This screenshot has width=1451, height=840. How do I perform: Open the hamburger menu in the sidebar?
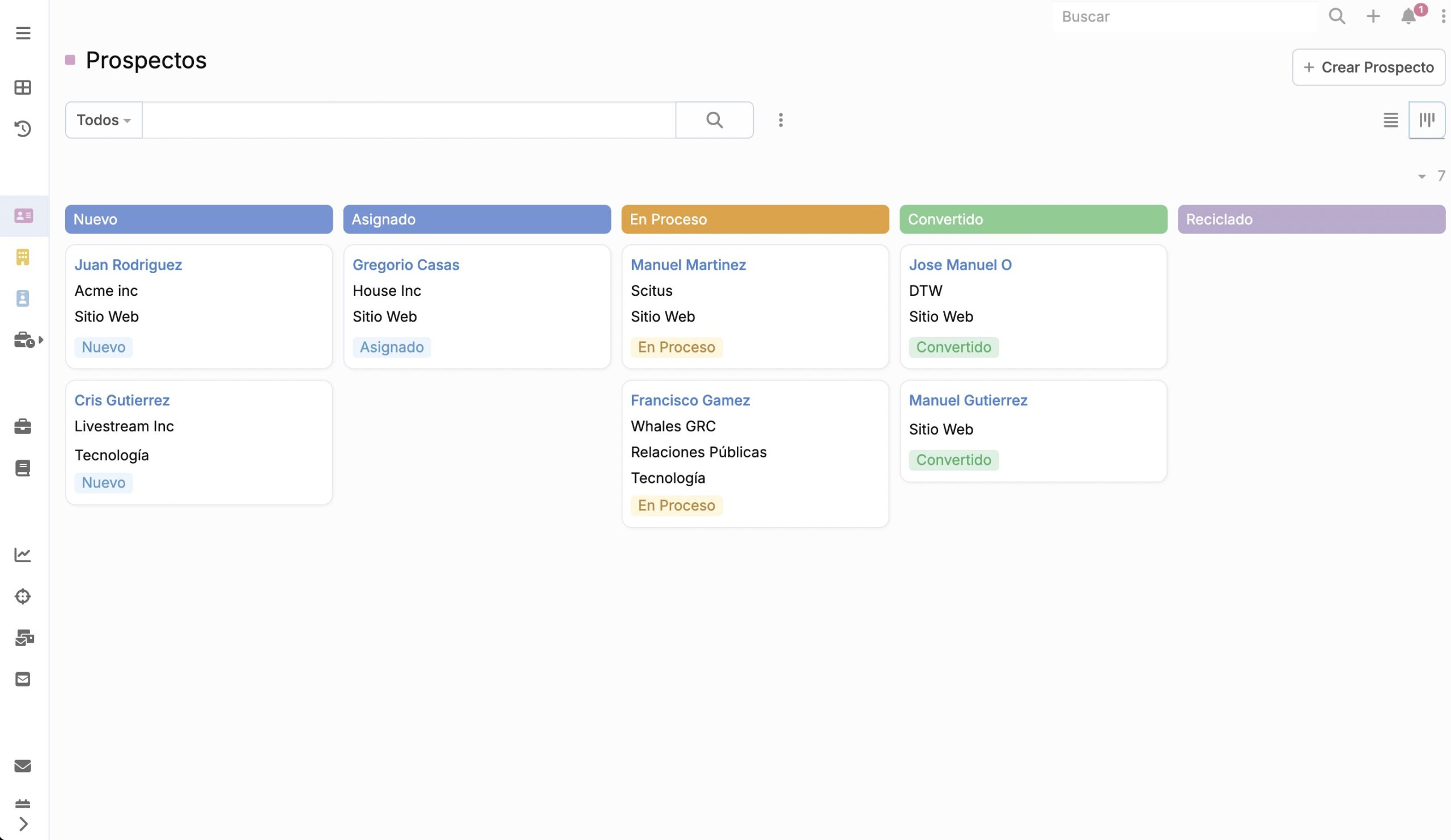[x=23, y=33]
